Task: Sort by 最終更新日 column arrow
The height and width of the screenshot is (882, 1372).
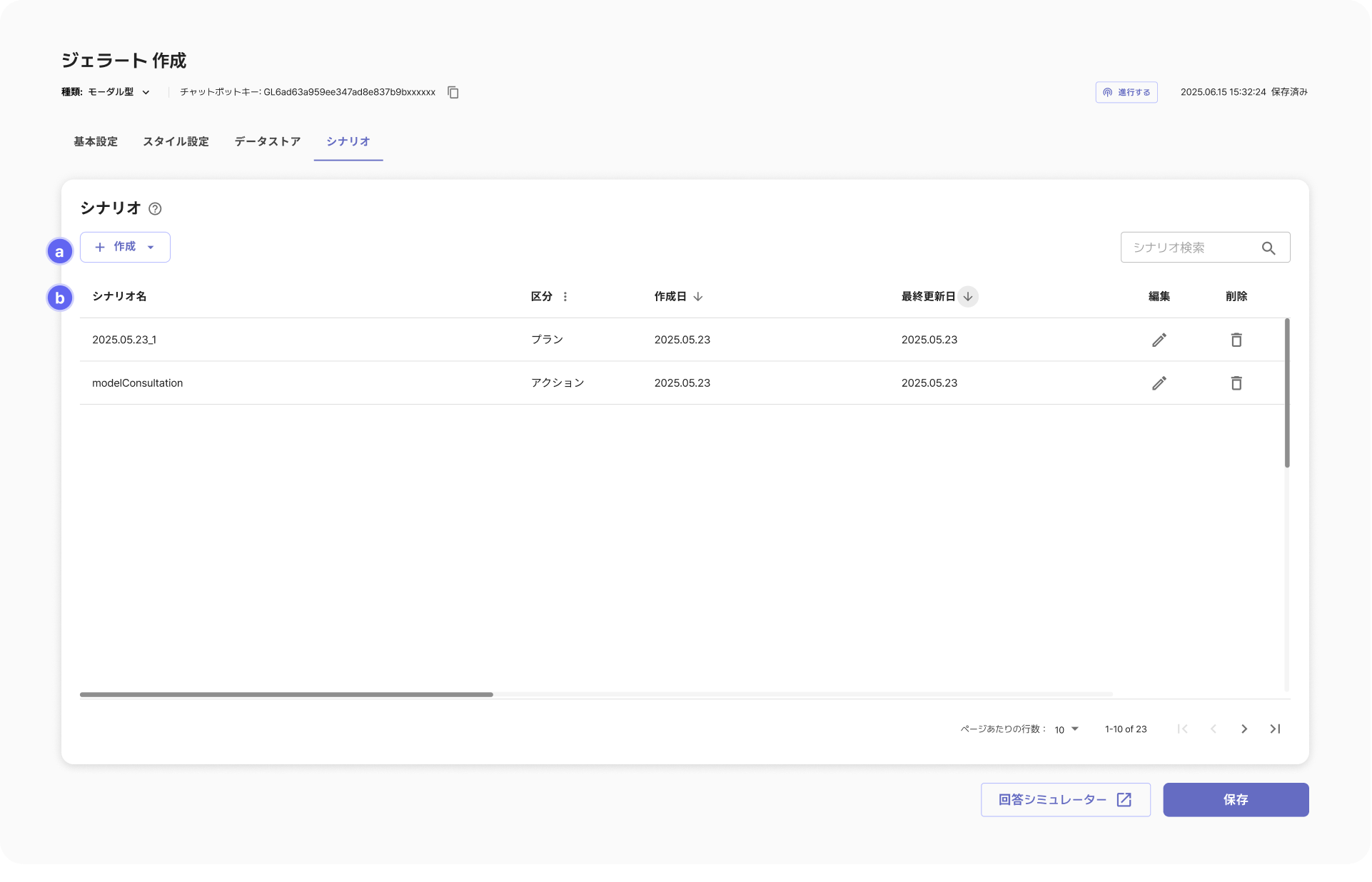Action: (968, 297)
